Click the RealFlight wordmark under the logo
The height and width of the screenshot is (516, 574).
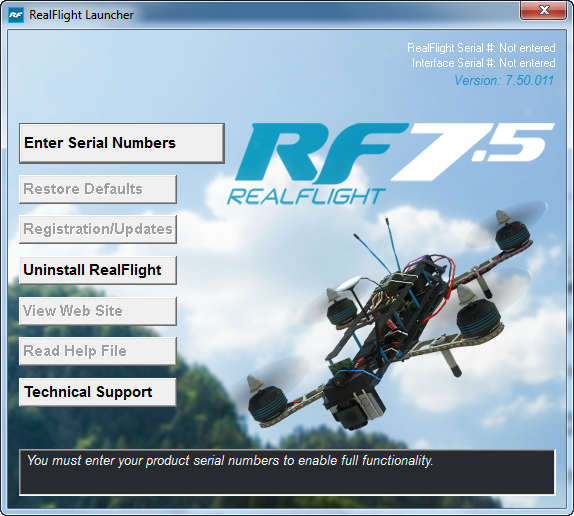pos(306,197)
